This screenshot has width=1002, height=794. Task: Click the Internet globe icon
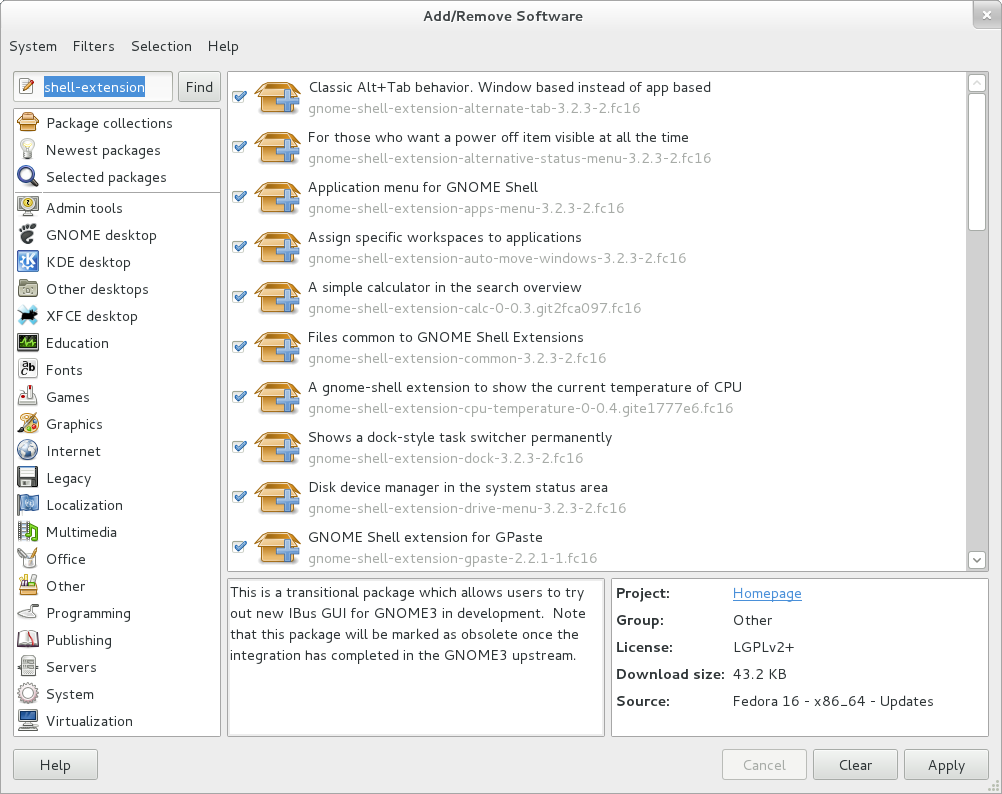coord(27,450)
